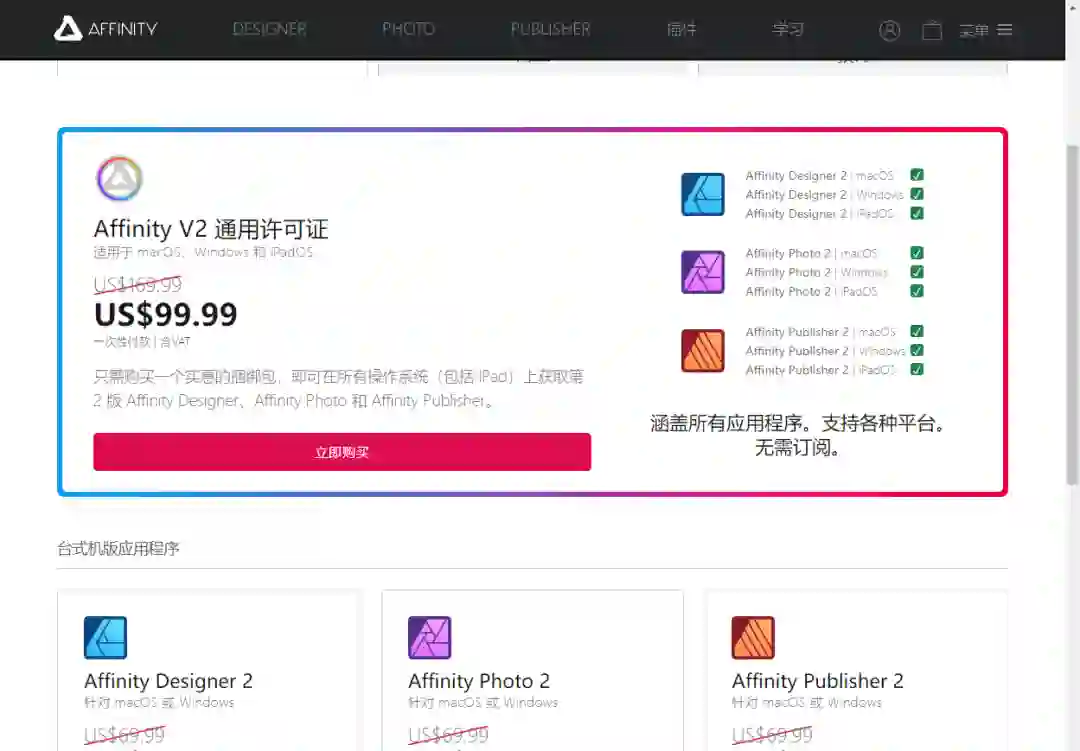Click the Affinity Publisher 2 Windows checkmark

(x=917, y=351)
